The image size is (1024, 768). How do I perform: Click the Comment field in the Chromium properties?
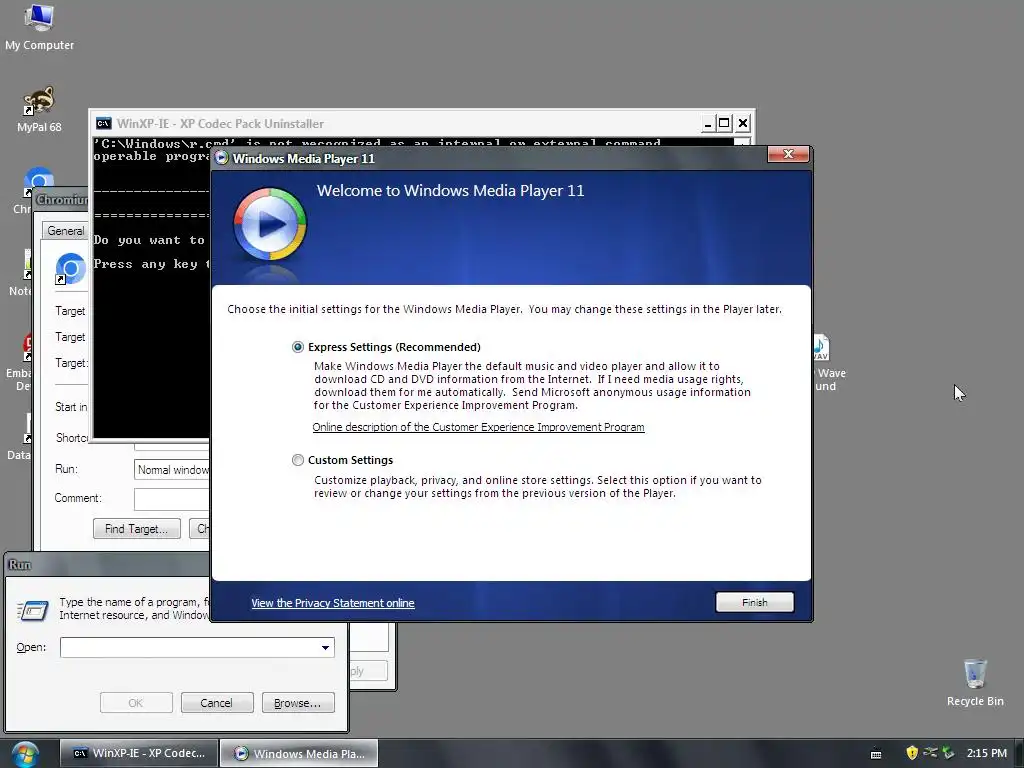coord(172,499)
